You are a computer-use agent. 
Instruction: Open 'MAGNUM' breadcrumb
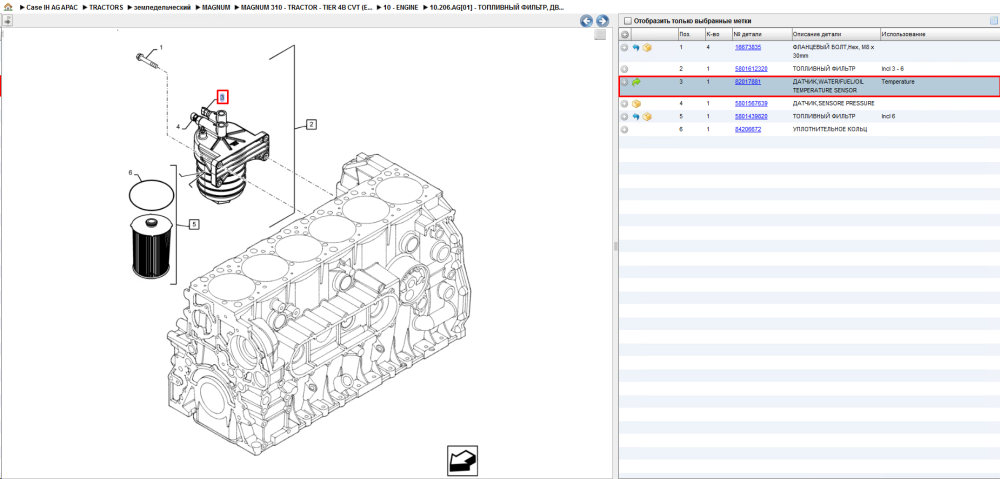(216, 7)
